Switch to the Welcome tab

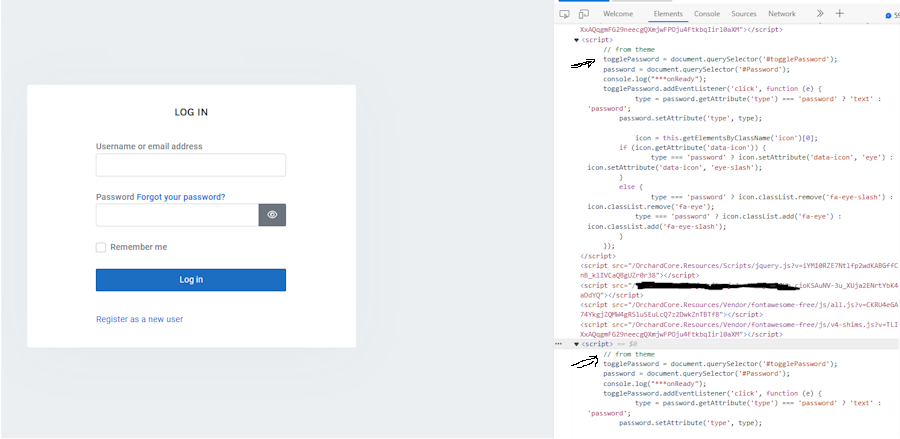click(618, 14)
